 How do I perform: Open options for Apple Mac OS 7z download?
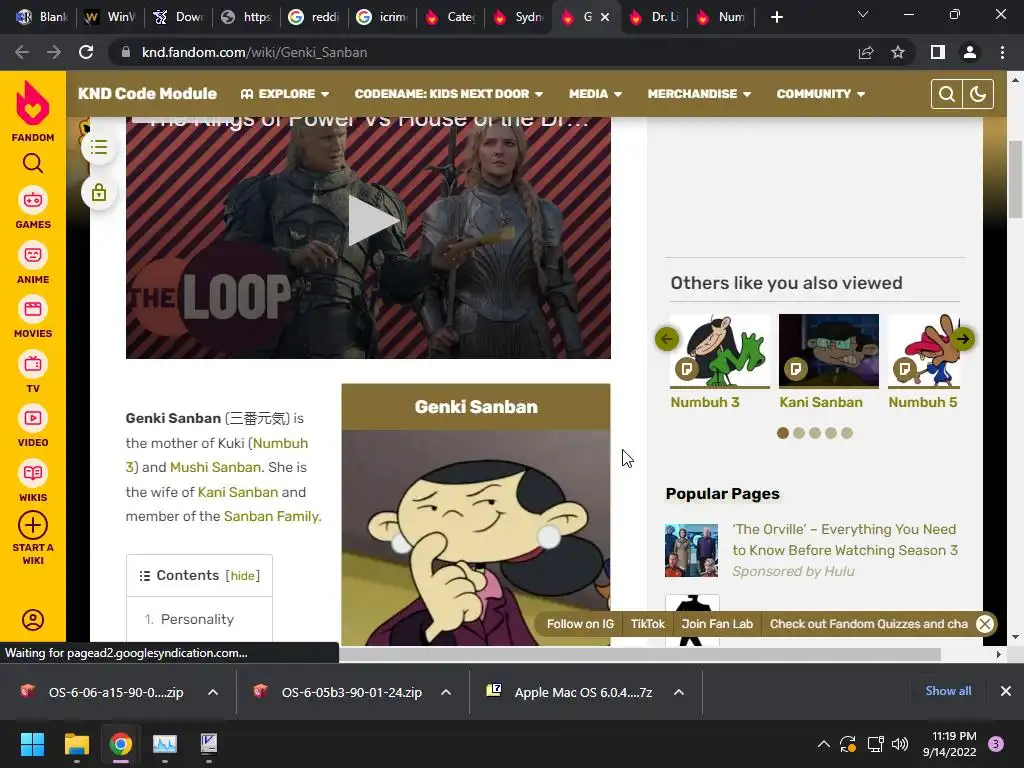[x=679, y=692]
